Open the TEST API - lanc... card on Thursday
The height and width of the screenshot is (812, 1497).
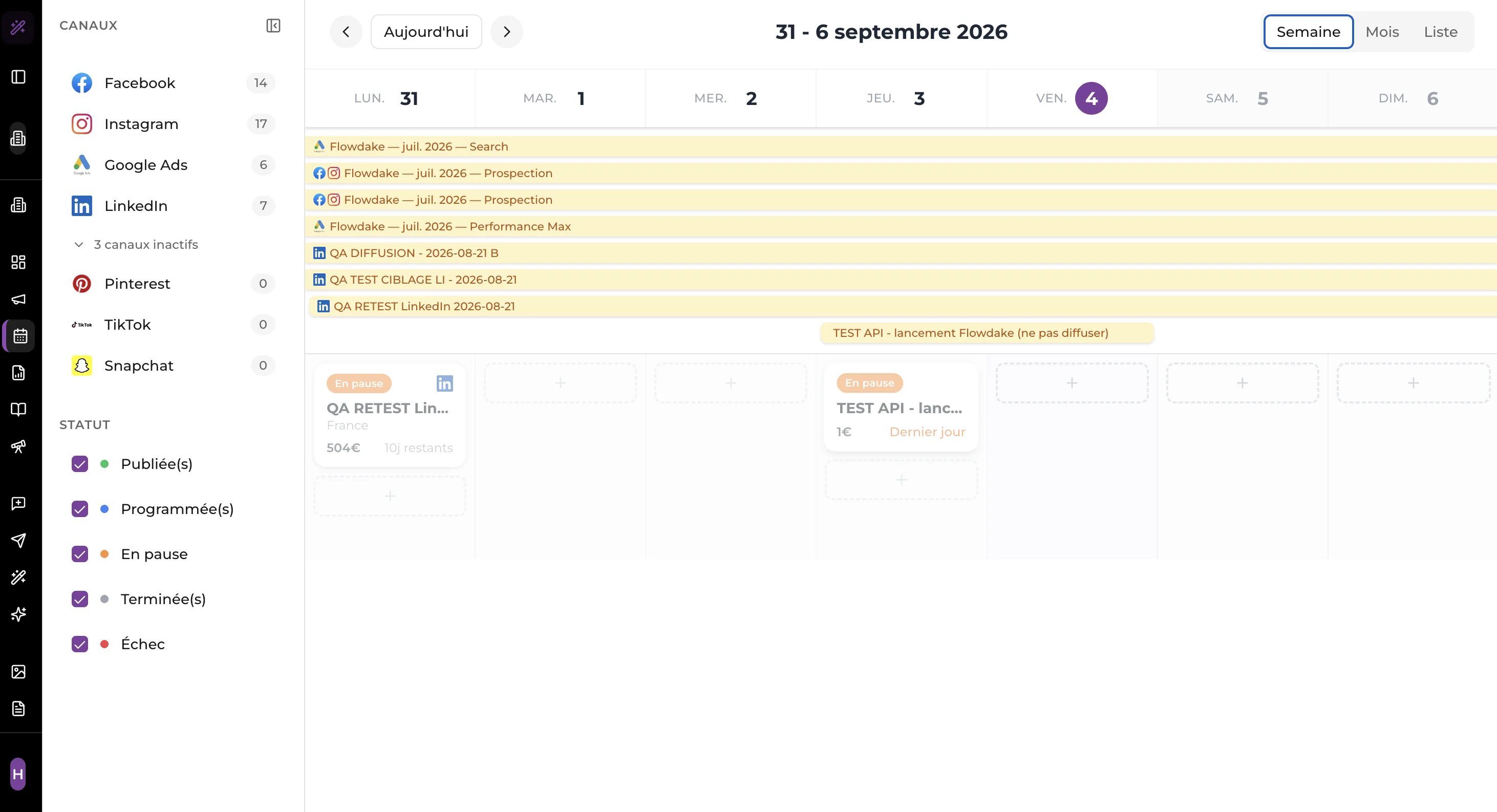tap(901, 407)
